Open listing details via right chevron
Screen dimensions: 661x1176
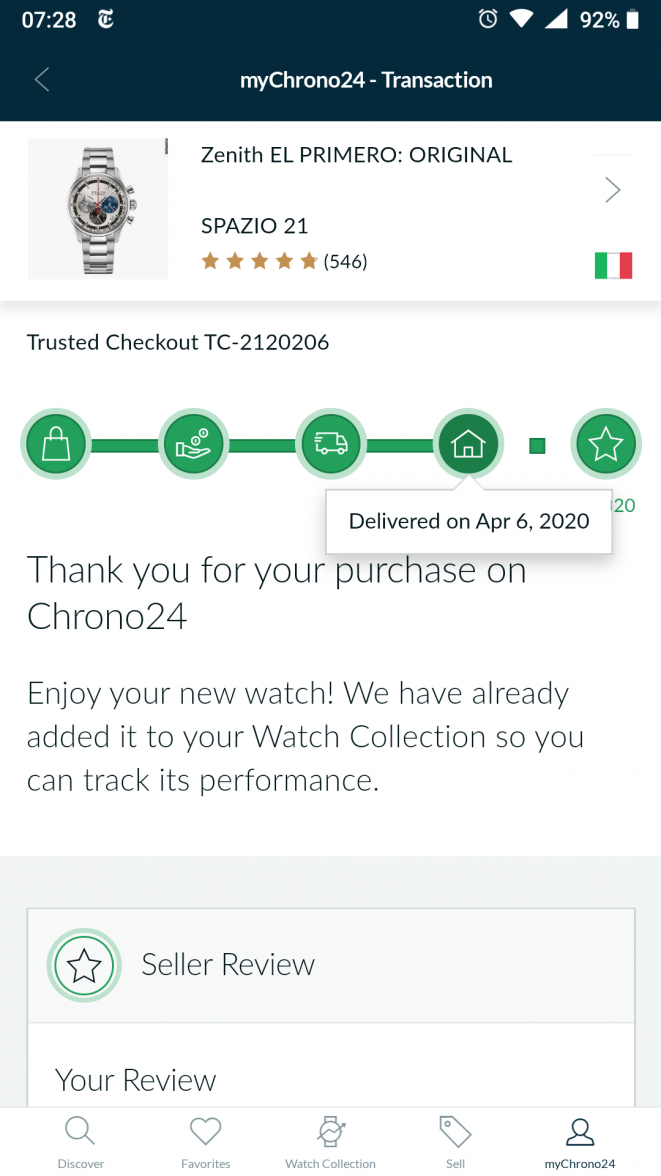613,190
